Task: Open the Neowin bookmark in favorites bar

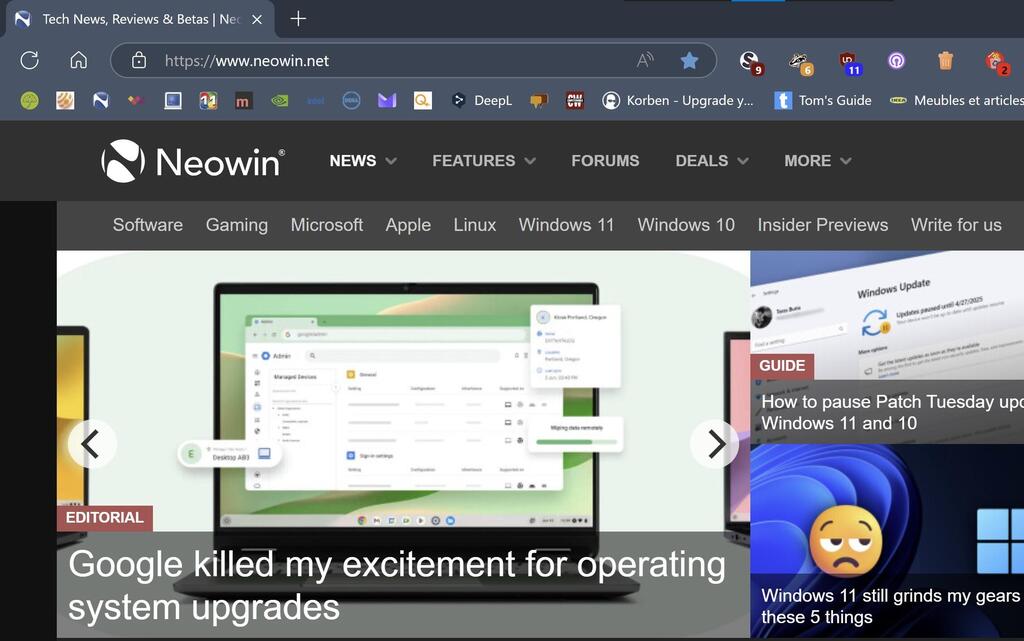Action: 101,101
